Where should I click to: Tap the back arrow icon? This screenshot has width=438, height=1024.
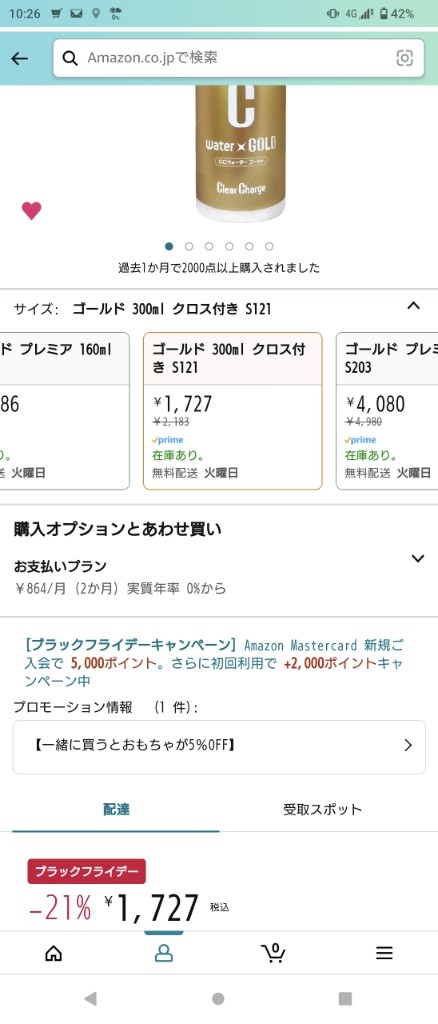click(20, 59)
